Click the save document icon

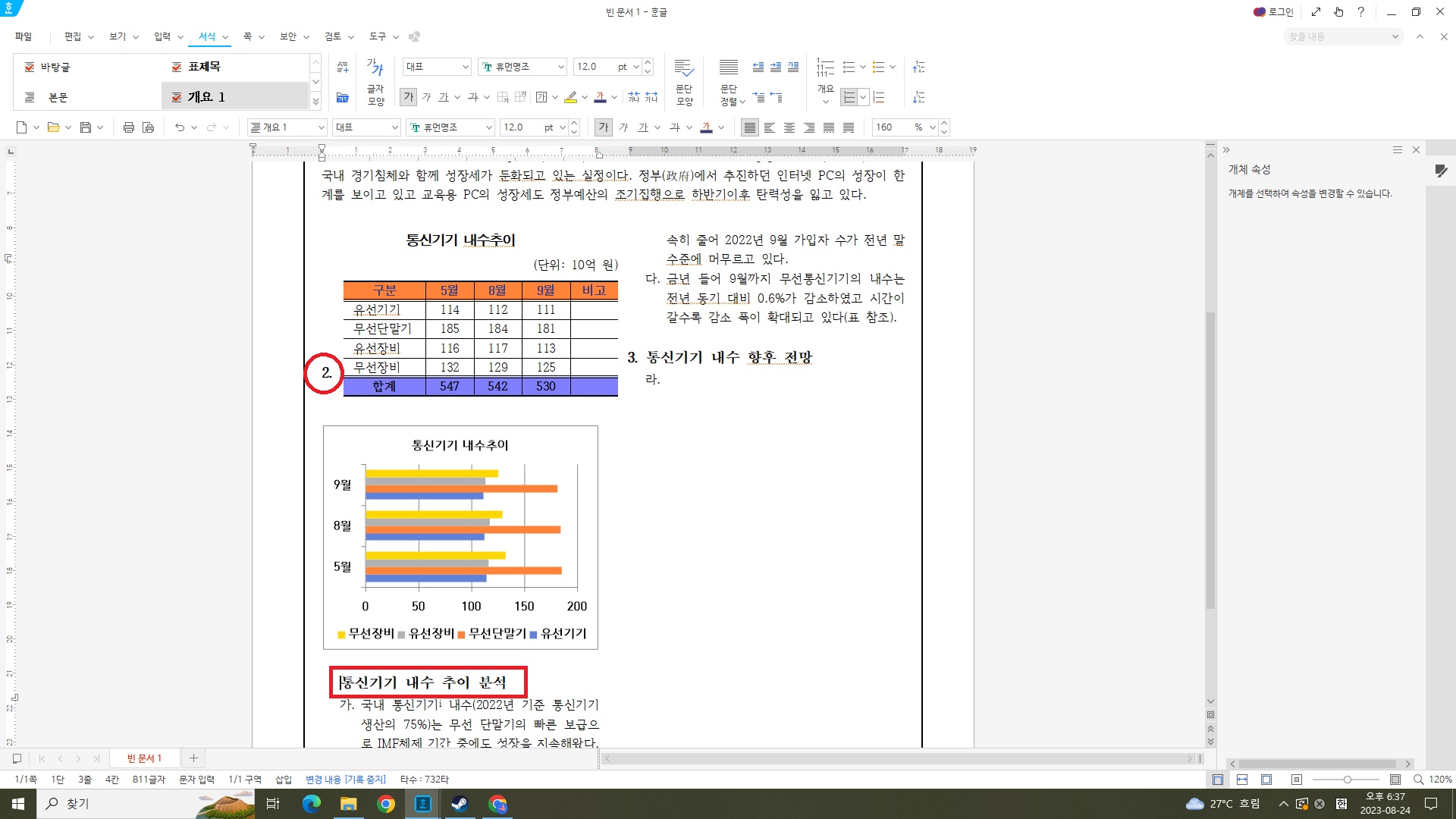click(86, 127)
